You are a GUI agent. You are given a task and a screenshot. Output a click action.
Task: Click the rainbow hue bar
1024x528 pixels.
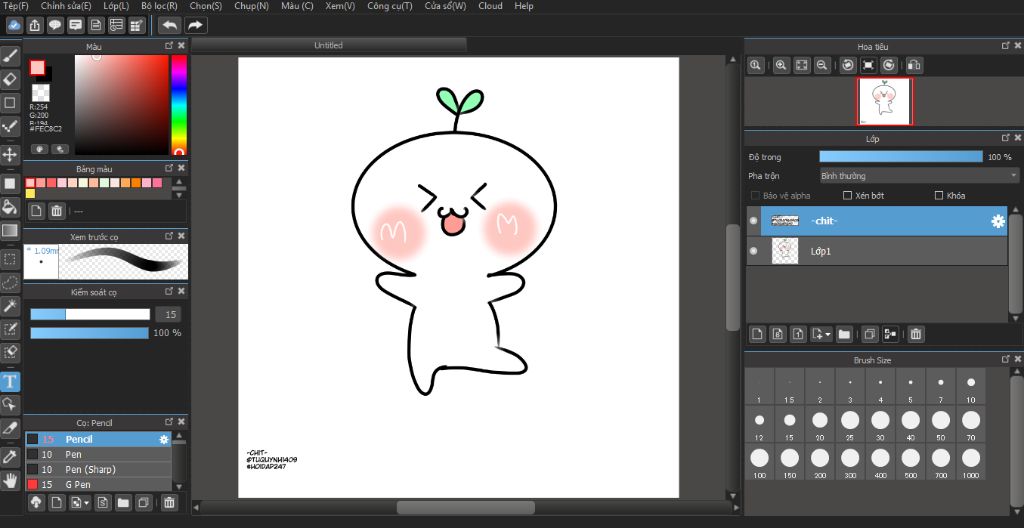tap(179, 105)
